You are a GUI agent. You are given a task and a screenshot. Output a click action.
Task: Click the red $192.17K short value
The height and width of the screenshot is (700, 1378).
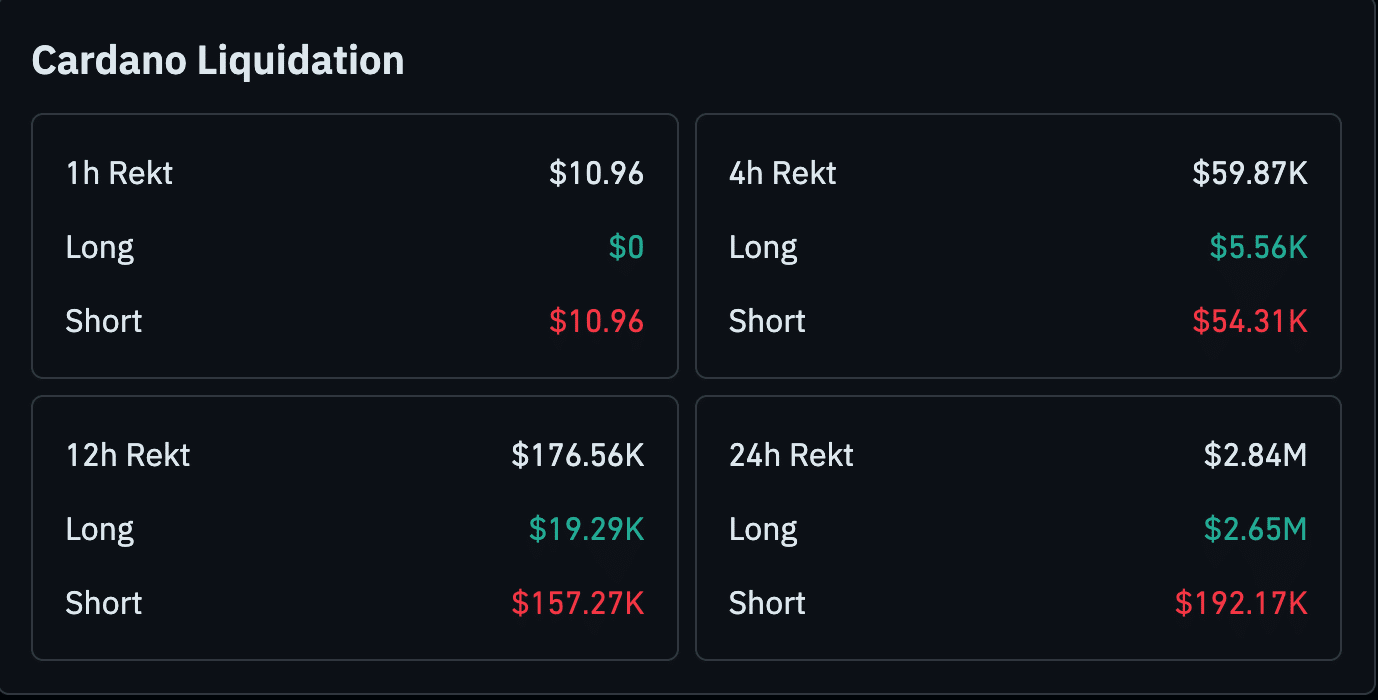pyautogui.click(x=1241, y=603)
